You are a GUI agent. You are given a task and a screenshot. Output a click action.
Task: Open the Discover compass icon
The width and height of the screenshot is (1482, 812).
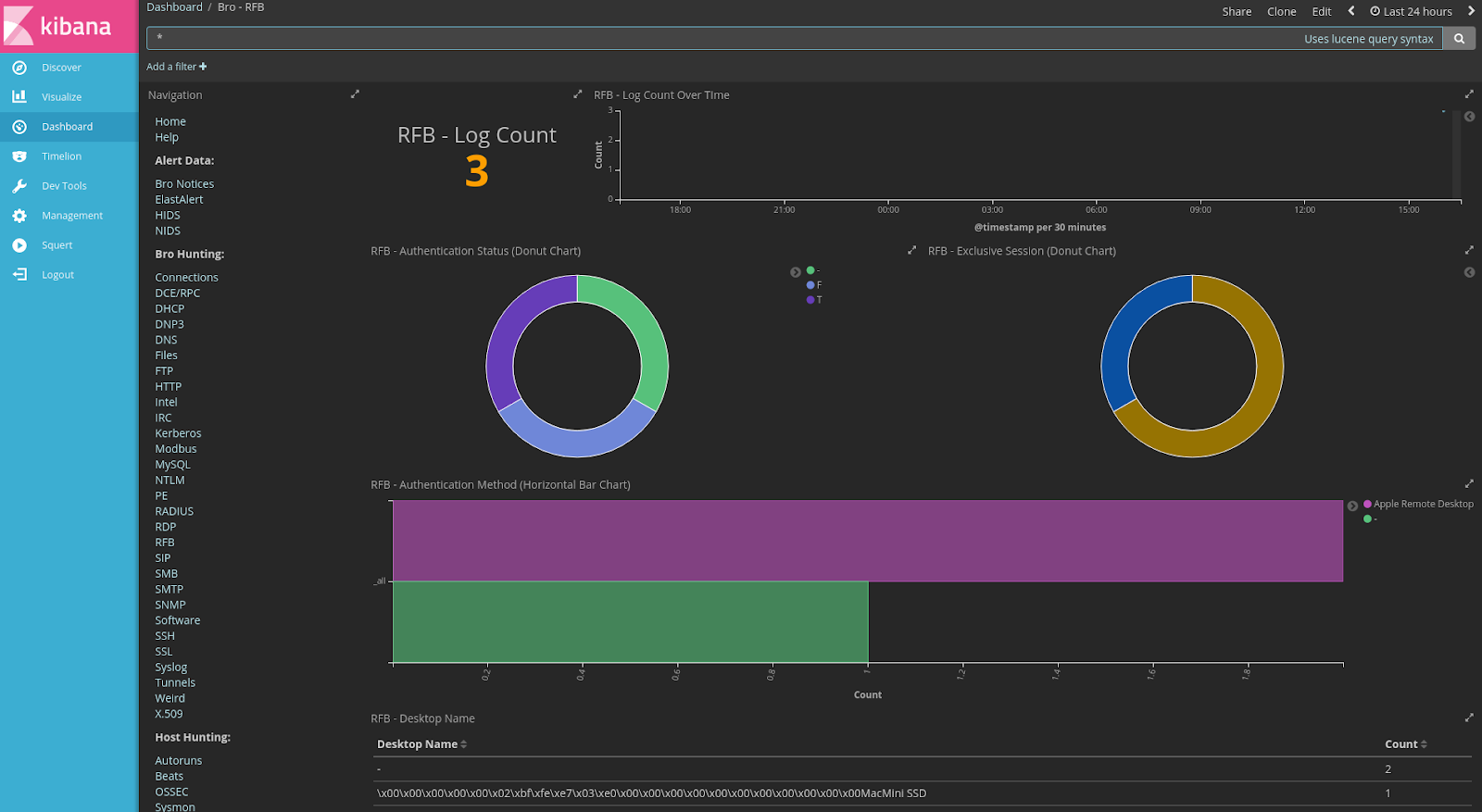point(19,68)
